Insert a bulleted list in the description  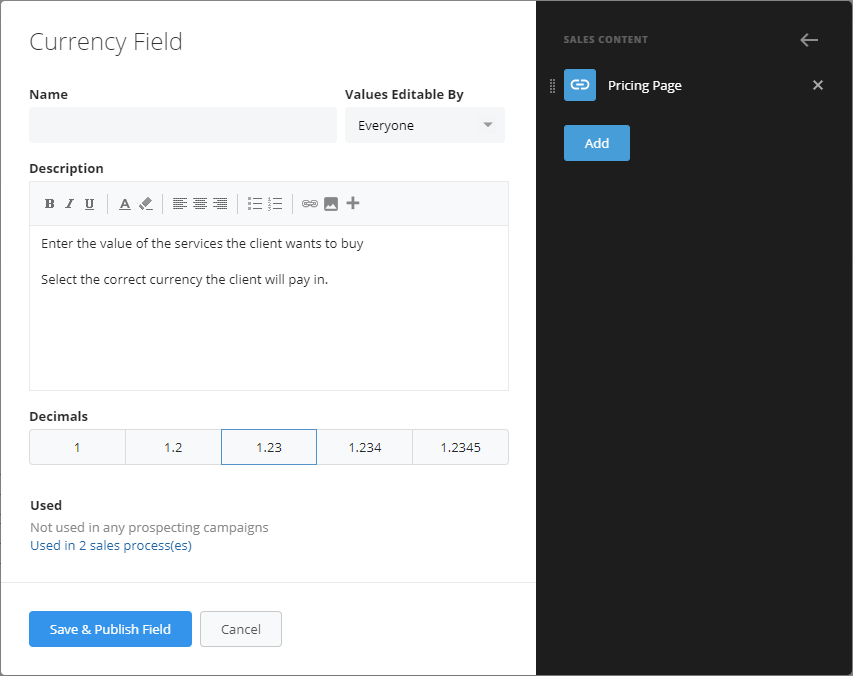point(255,203)
